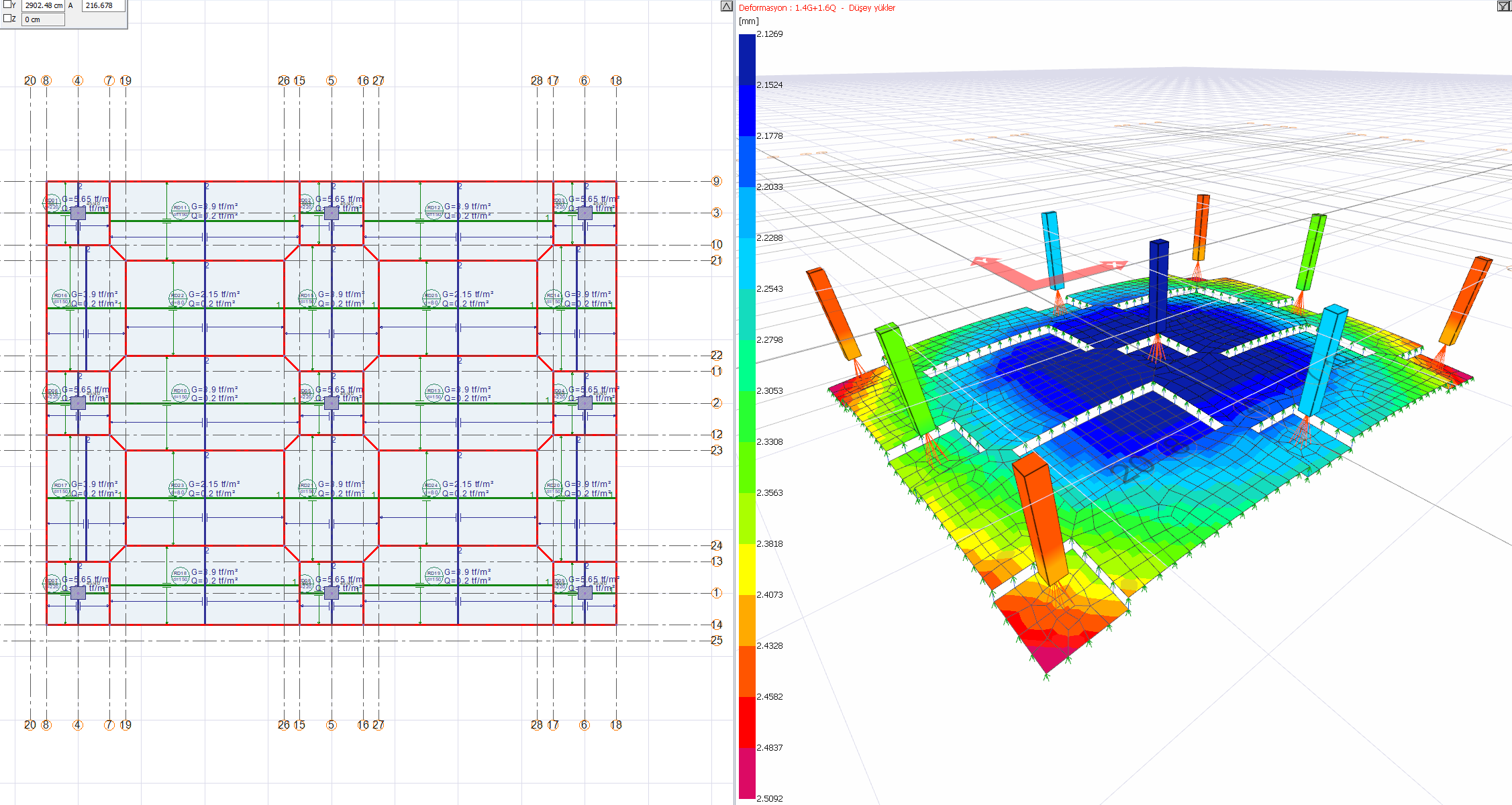
Task: Click the RD18 slab label circle
Action: (x=181, y=576)
